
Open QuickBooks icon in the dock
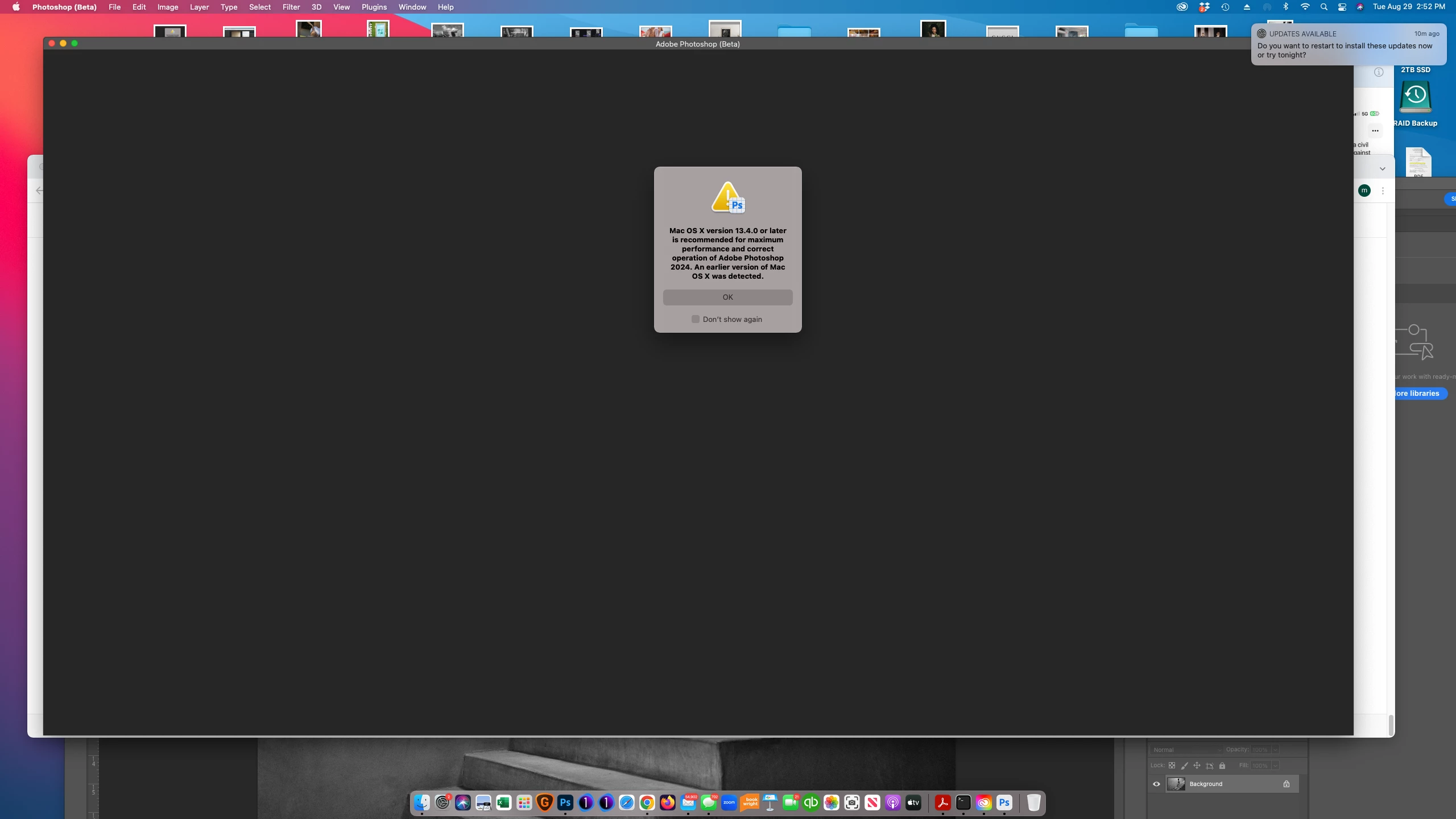(x=811, y=803)
